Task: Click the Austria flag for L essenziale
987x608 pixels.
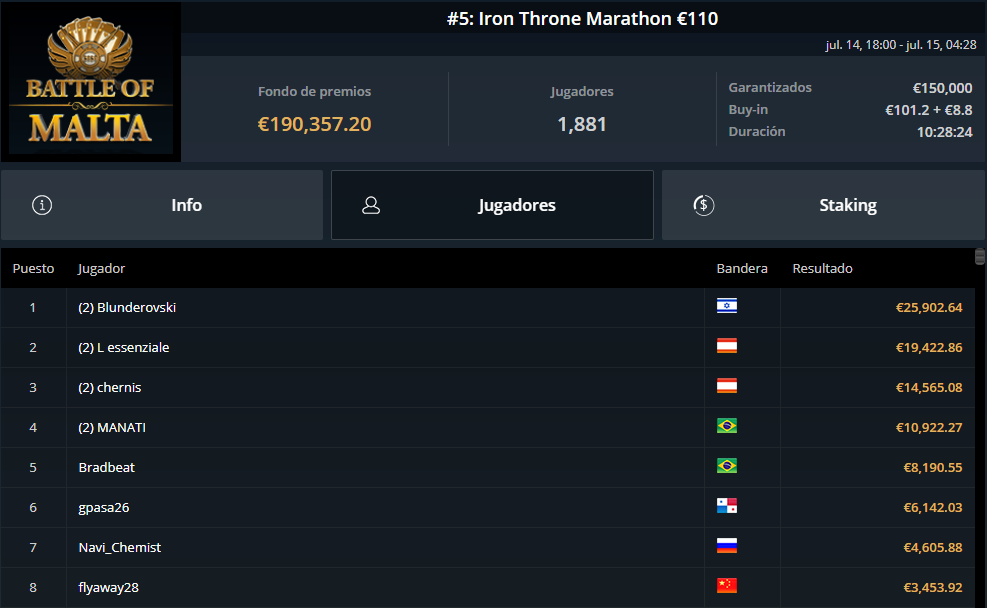Action: [x=726, y=346]
